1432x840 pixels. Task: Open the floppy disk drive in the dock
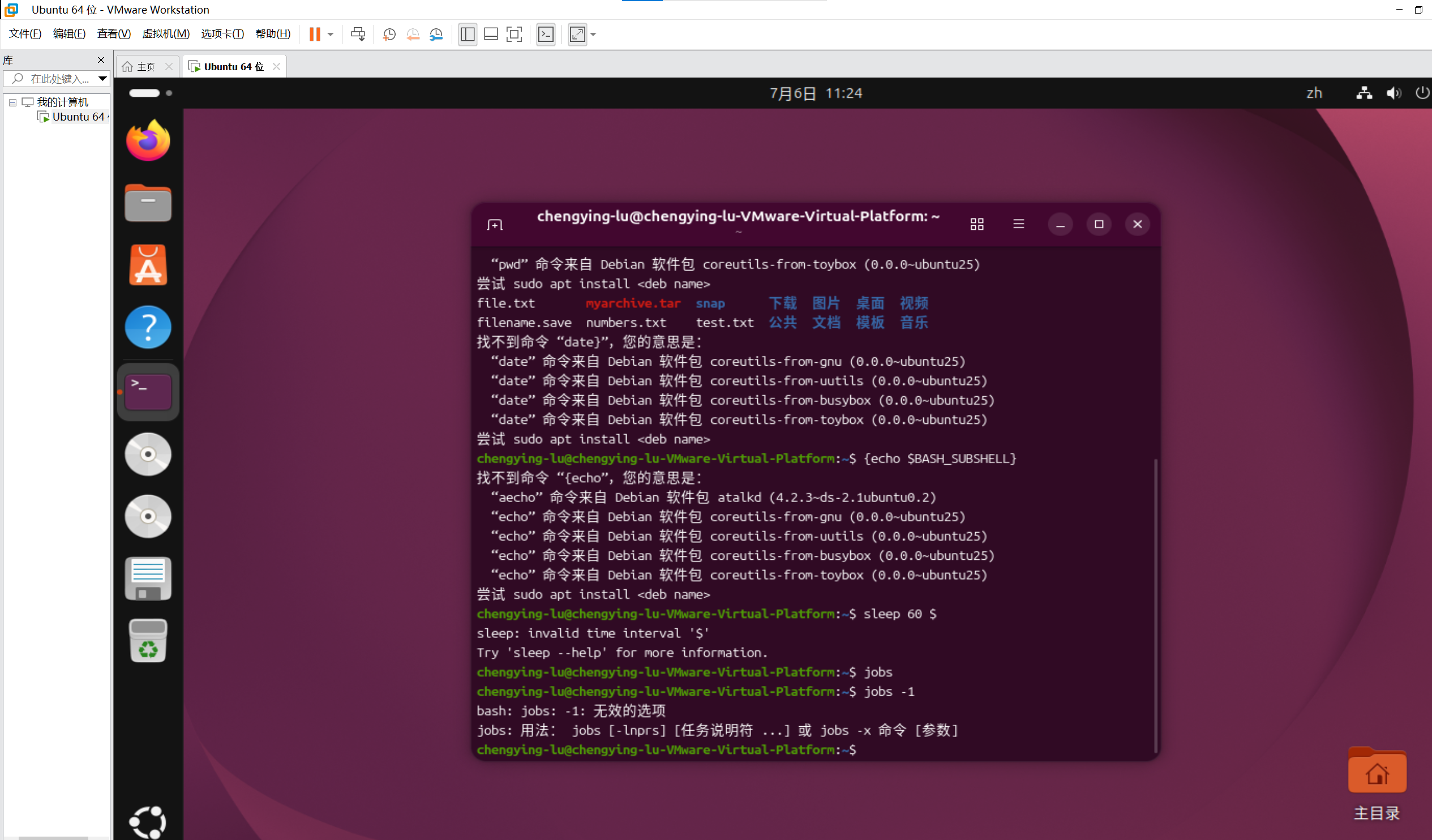coord(148,578)
